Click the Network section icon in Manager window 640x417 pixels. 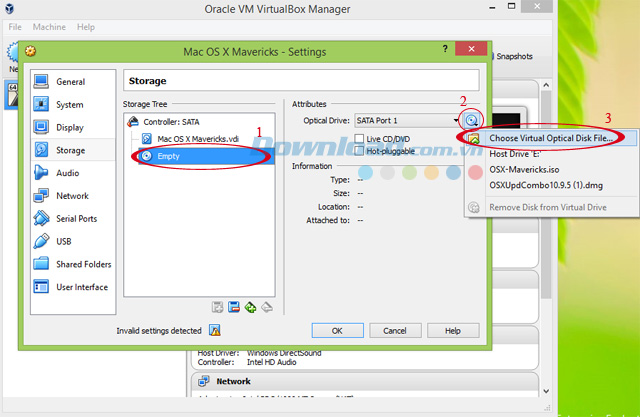pyautogui.click(x=203, y=381)
